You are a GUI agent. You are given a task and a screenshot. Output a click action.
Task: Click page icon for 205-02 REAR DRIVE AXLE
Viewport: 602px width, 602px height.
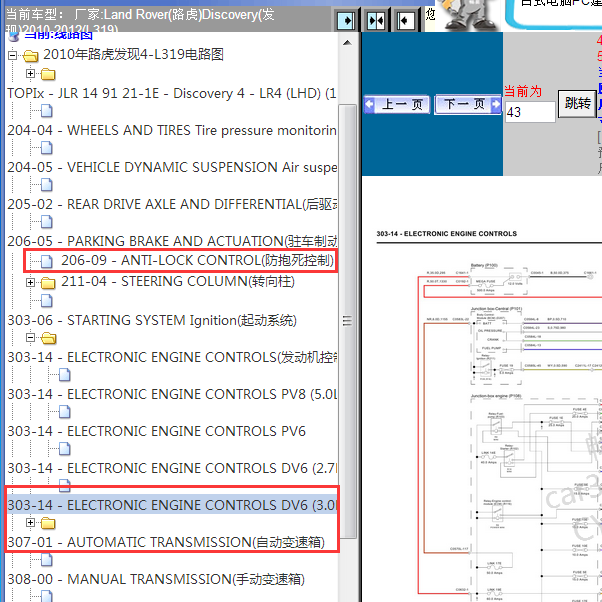coord(46,185)
